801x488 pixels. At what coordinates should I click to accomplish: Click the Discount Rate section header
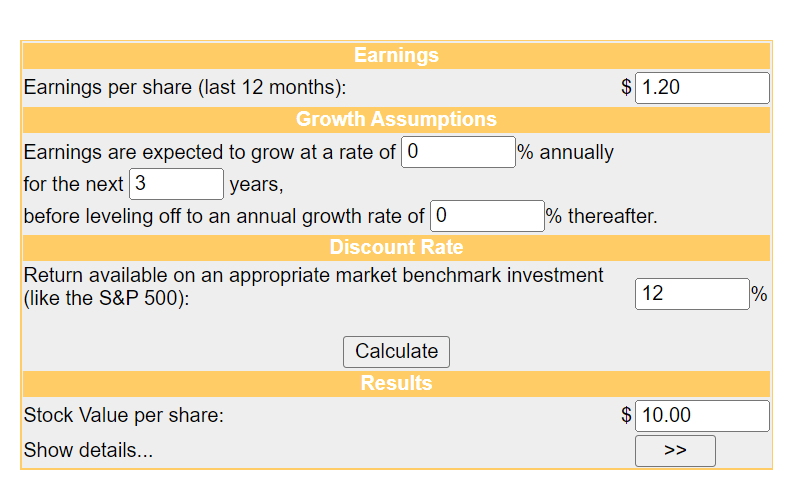396,247
